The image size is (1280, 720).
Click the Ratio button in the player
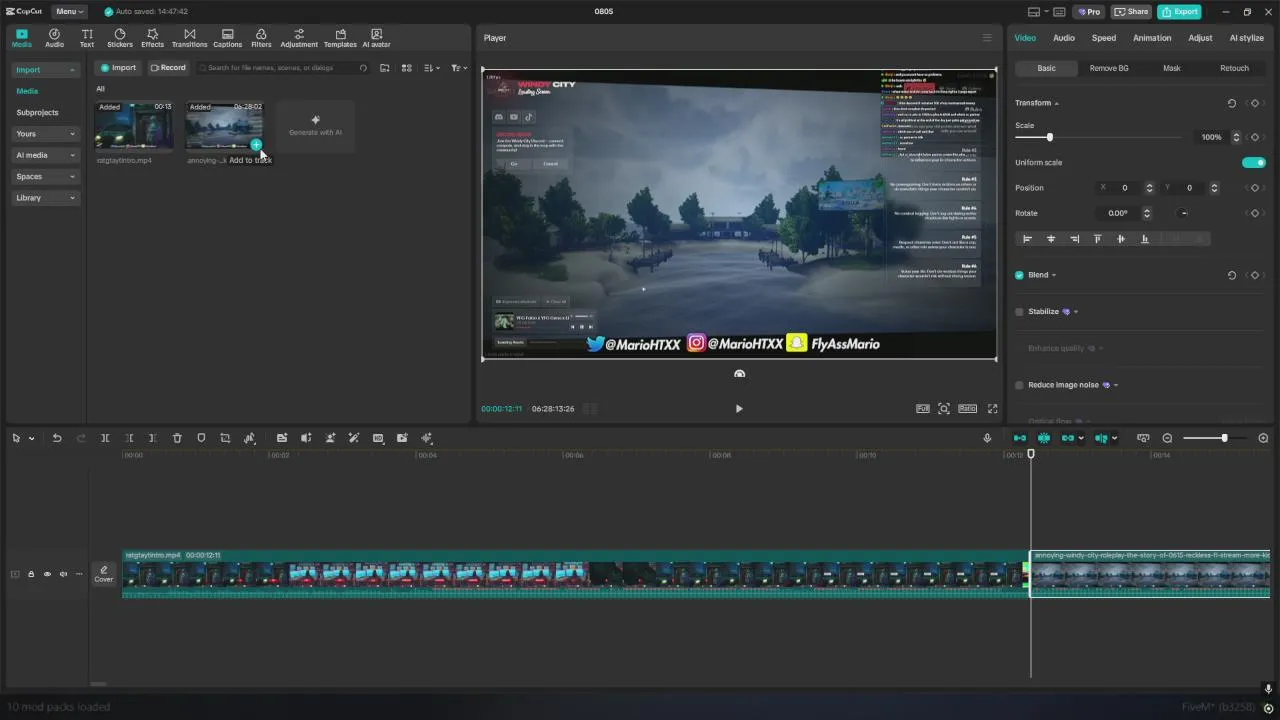967,408
